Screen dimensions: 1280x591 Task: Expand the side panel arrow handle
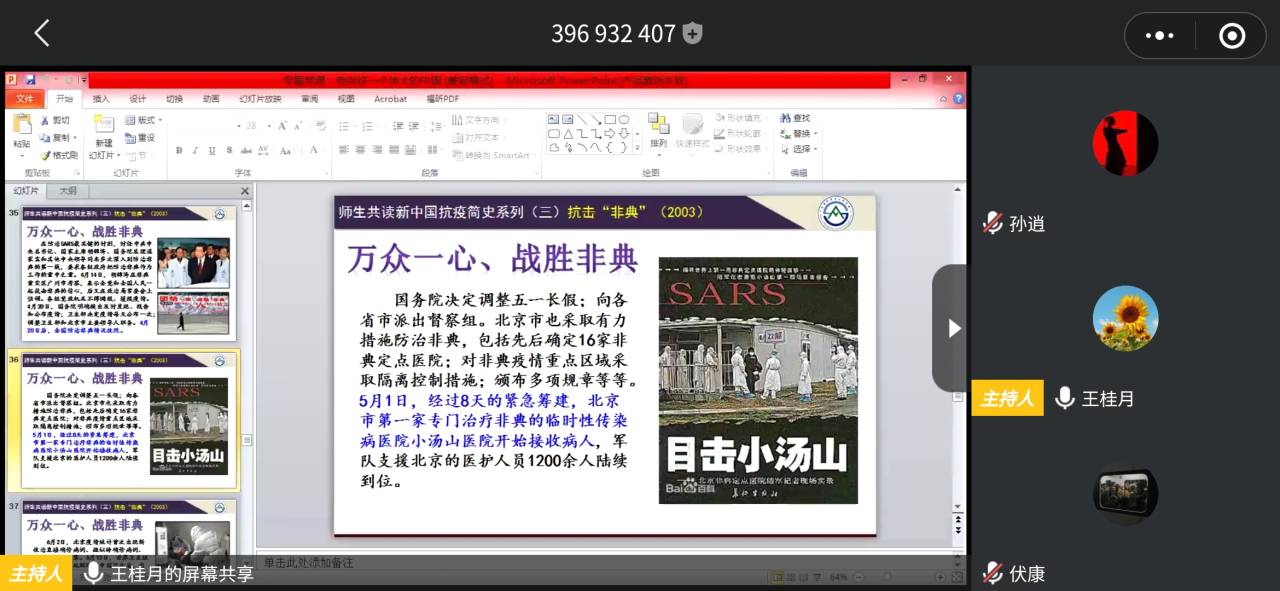point(953,328)
